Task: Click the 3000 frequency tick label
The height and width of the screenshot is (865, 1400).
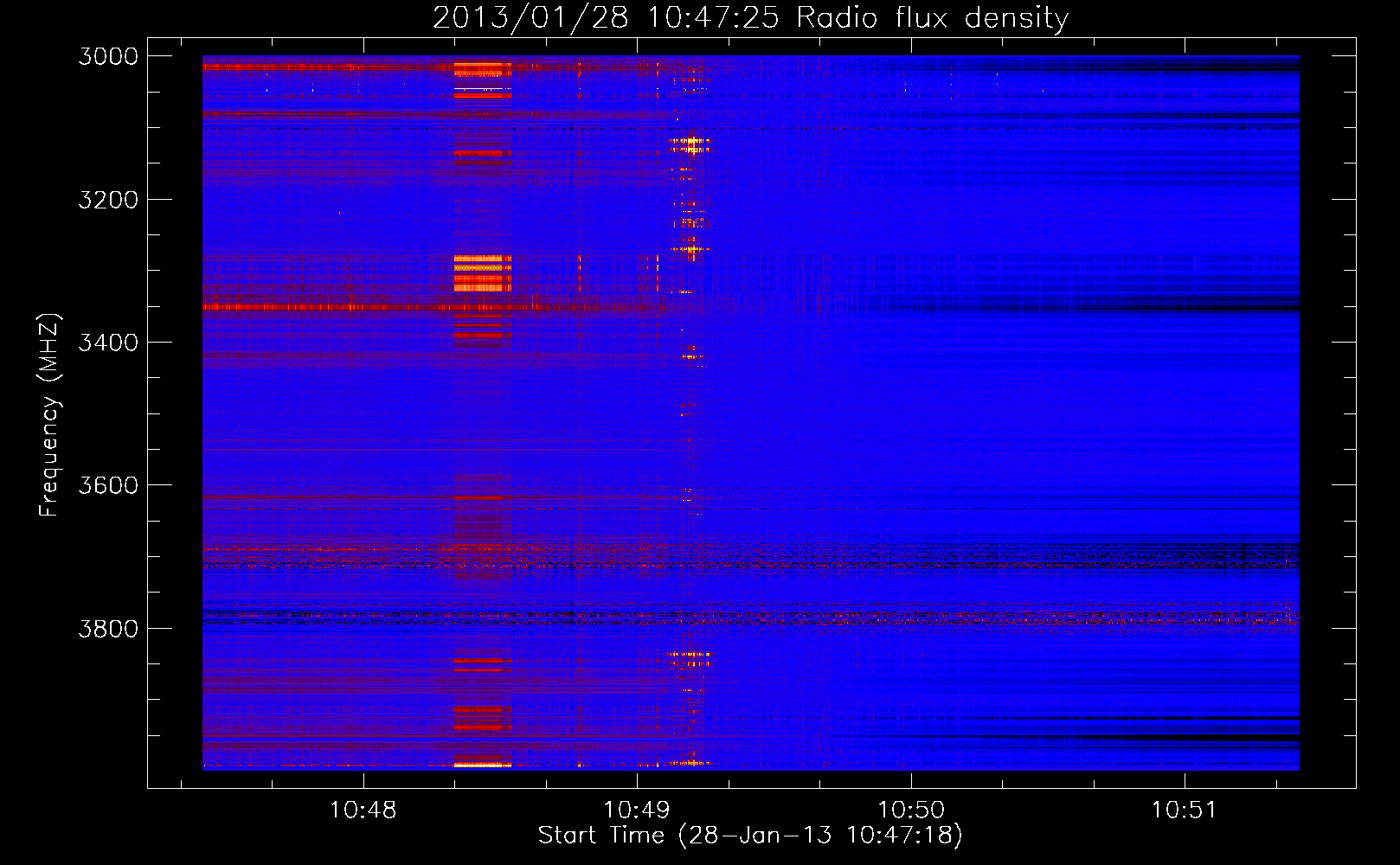Action: (108, 56)
